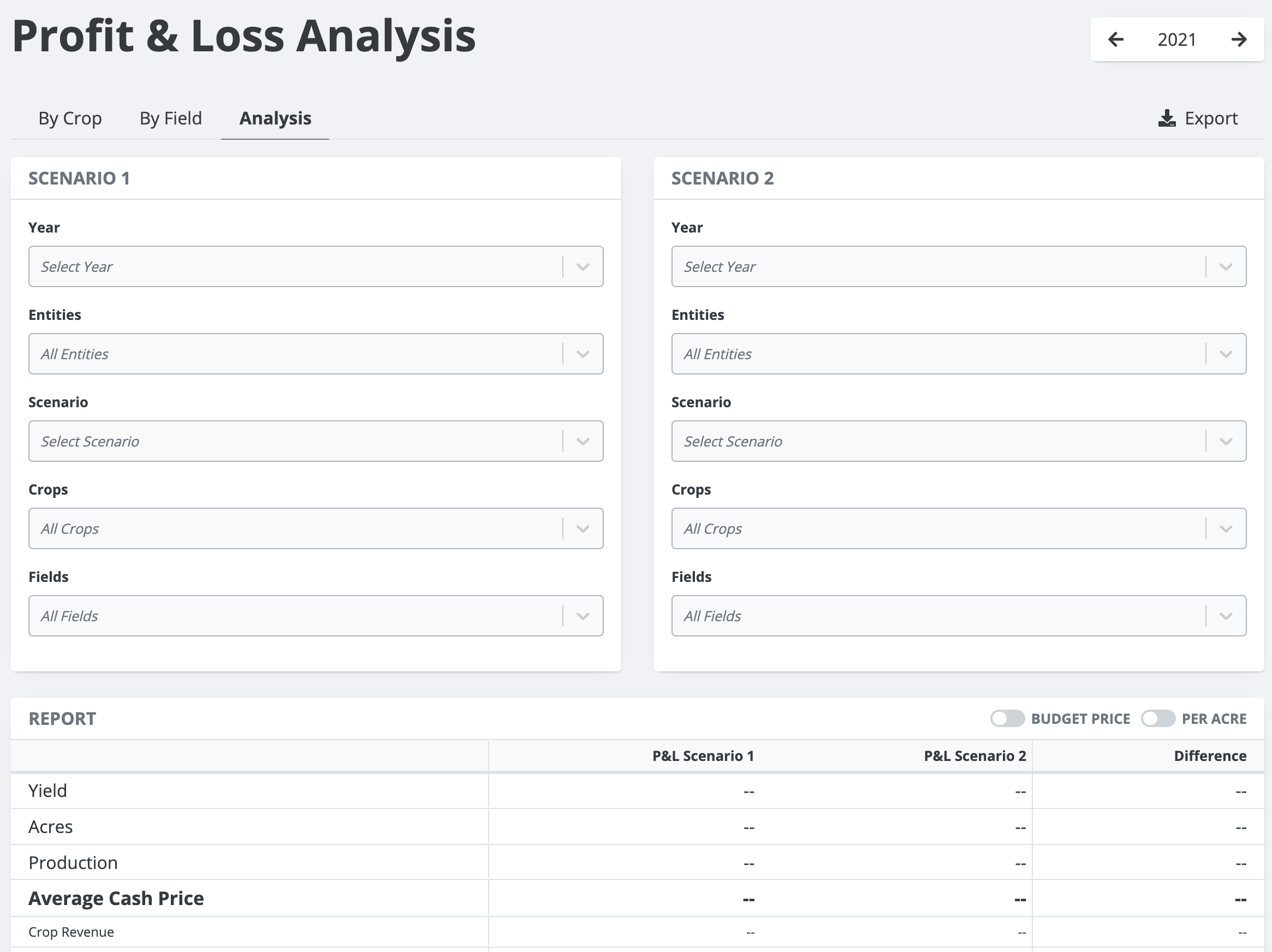
Task: Expand Scenario 2 All Crops dropdown
Action: click(x=937, y=529)
